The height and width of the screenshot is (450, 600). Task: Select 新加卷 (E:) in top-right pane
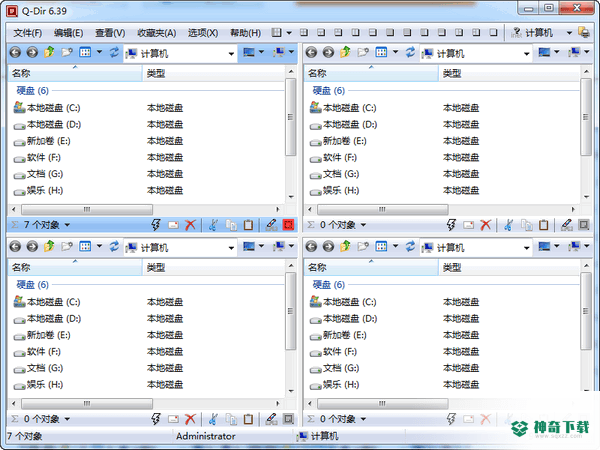click(338, 141)
